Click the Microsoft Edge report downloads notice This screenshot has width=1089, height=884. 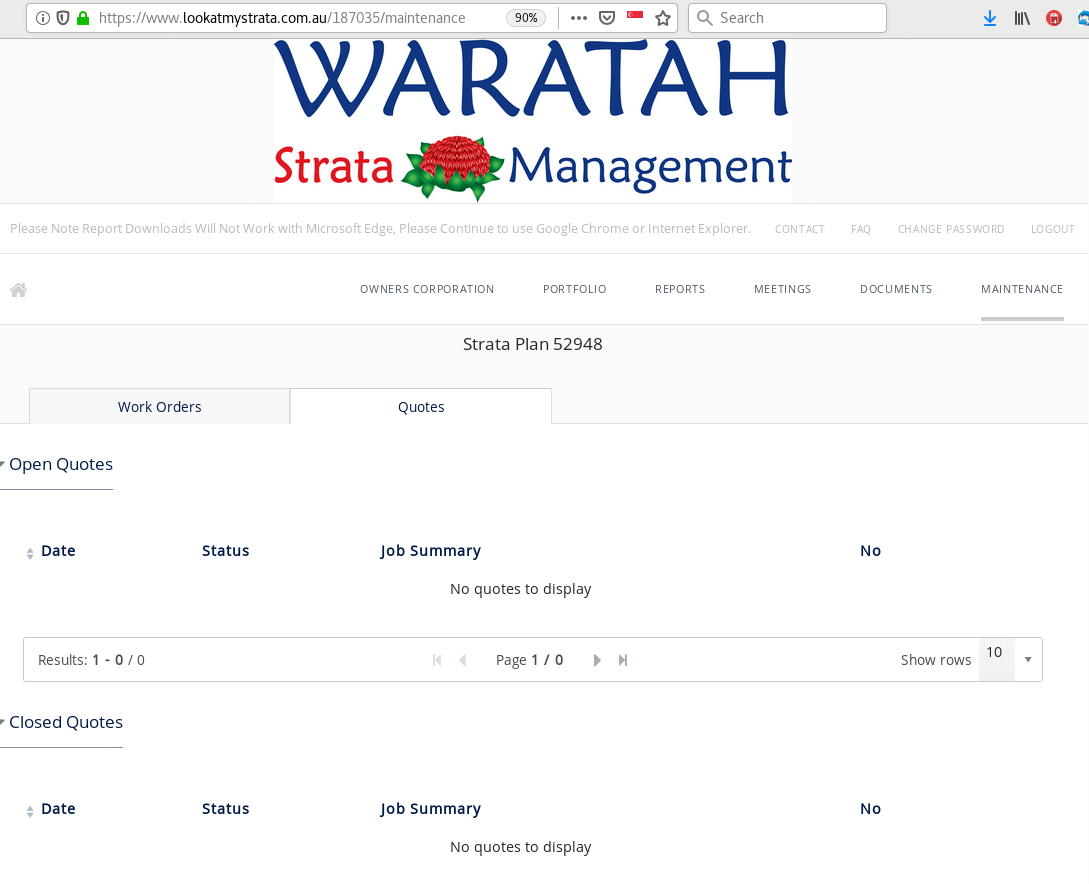(x=381, y=228)
